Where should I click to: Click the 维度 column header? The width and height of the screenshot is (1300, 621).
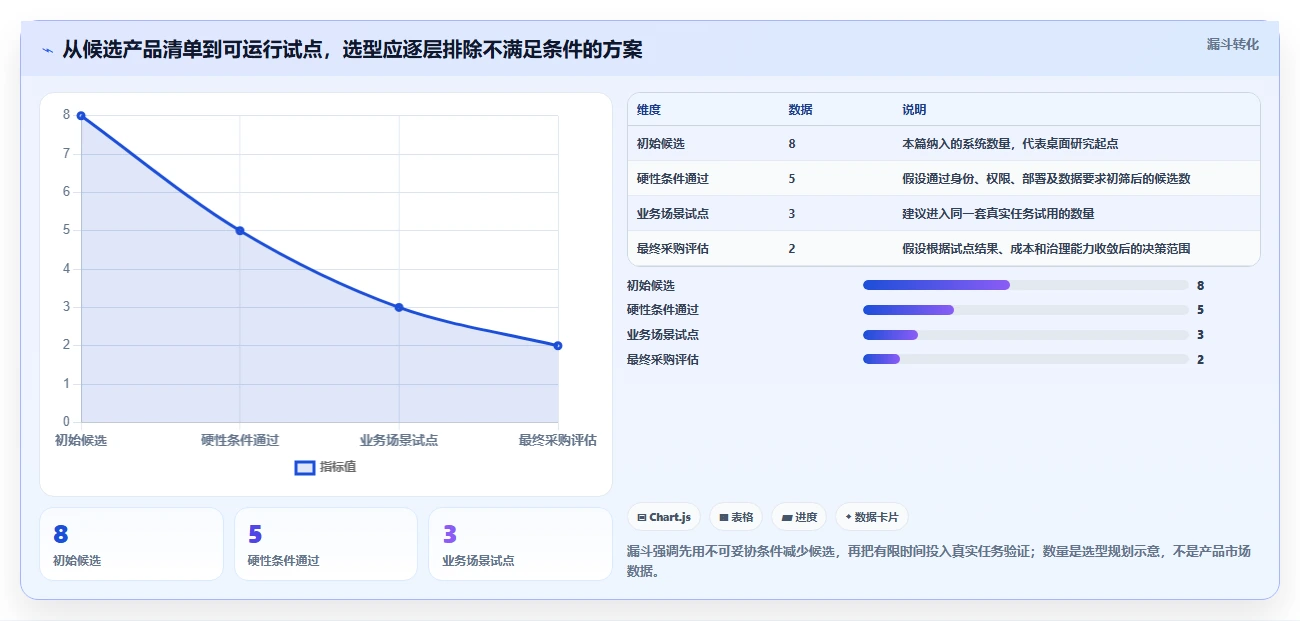click(649, 109)
